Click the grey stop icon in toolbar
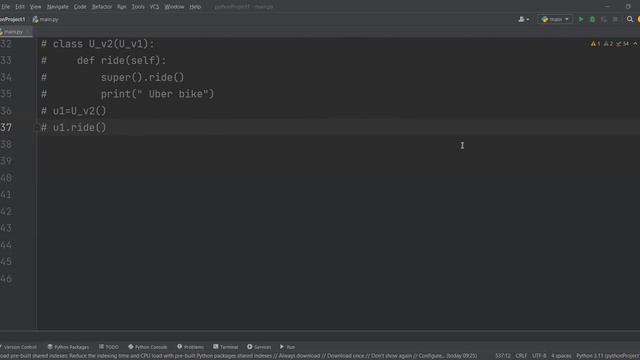This screenshot has width=640, height=360. pos(615,19)
